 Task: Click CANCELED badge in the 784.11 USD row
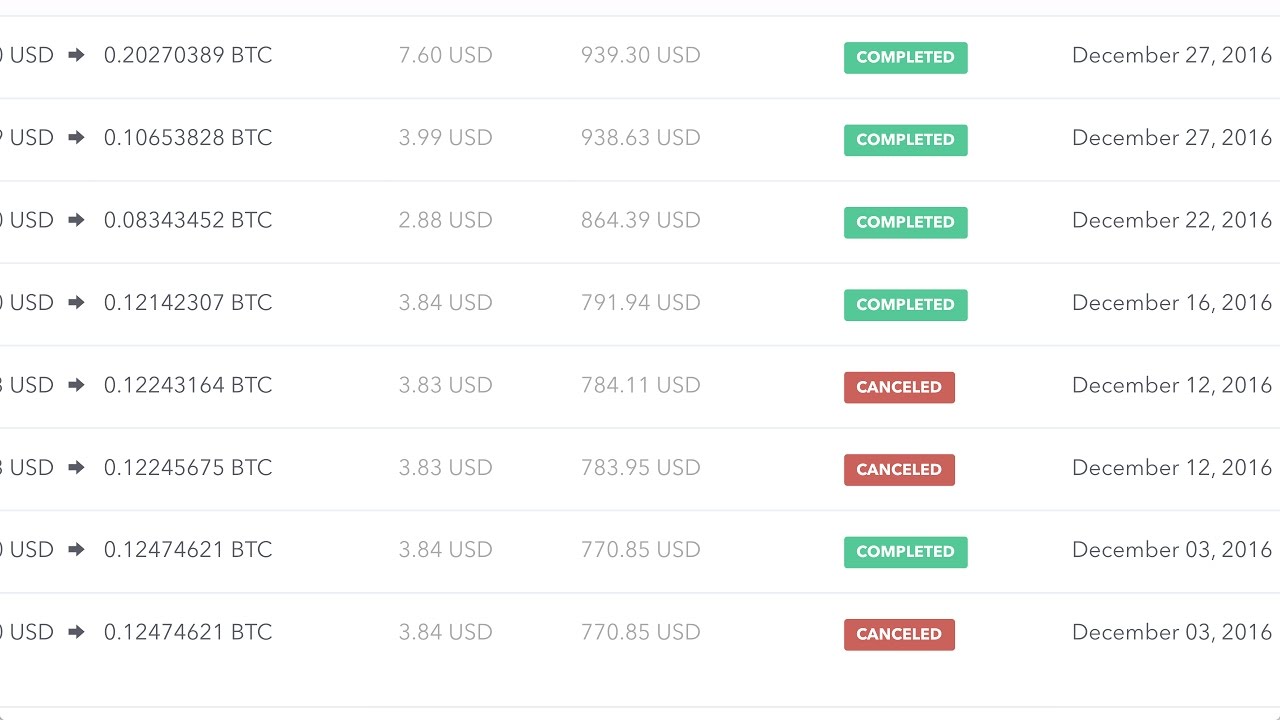(899, 387)
